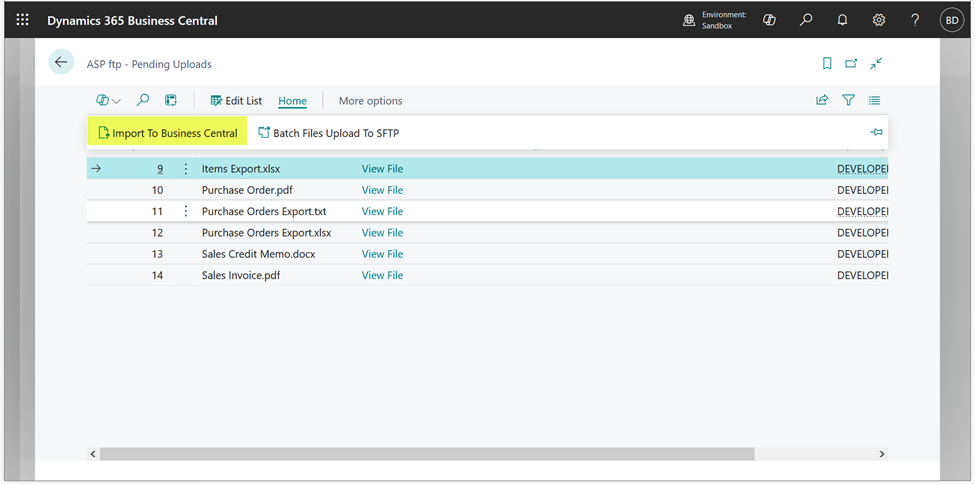Pin the action bar
This screenshot has height=484, width=975.
click(x=876, y=132)
